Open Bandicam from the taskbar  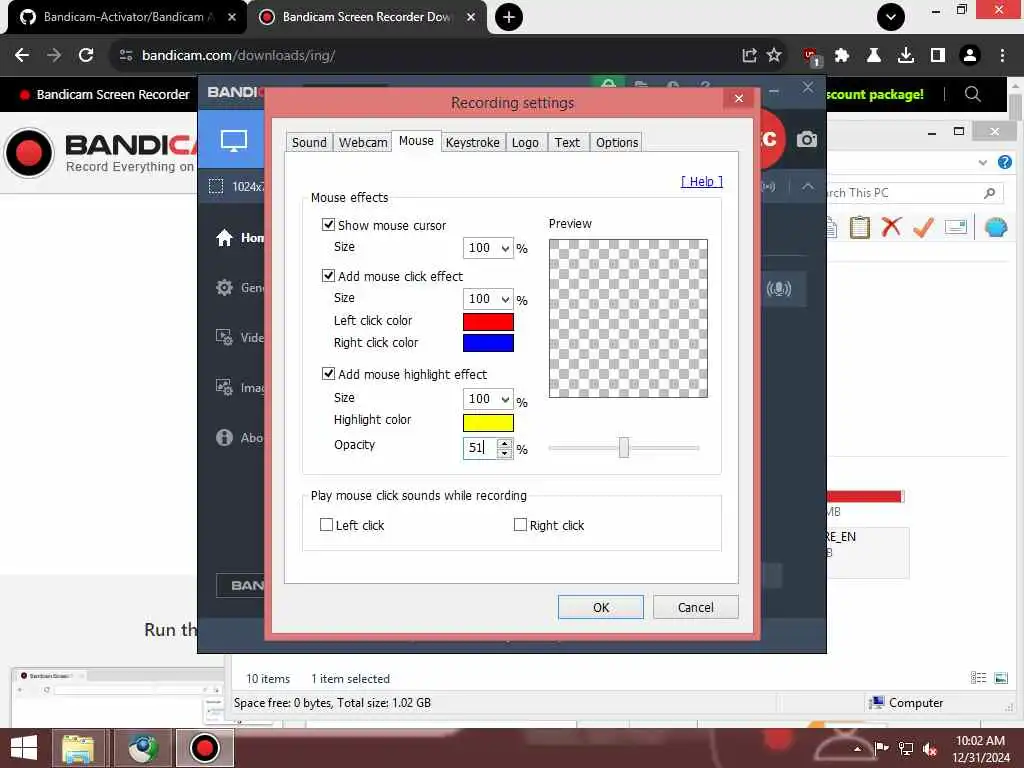pyautogui.click(x=204, y=748)
